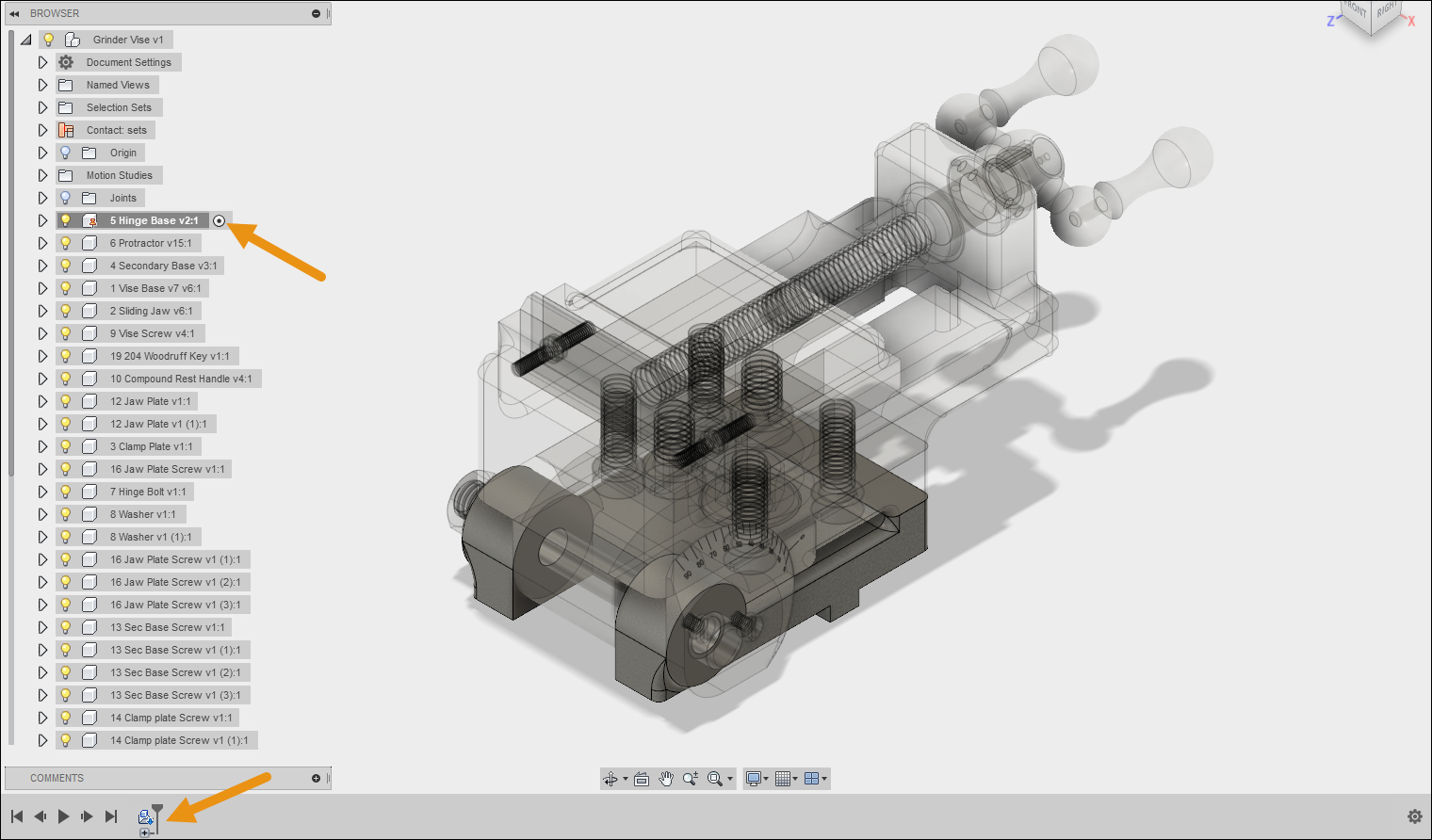Select the Orbit tool in navigation bar
The width and height of the screenshot is (1432, 840).
610,779
